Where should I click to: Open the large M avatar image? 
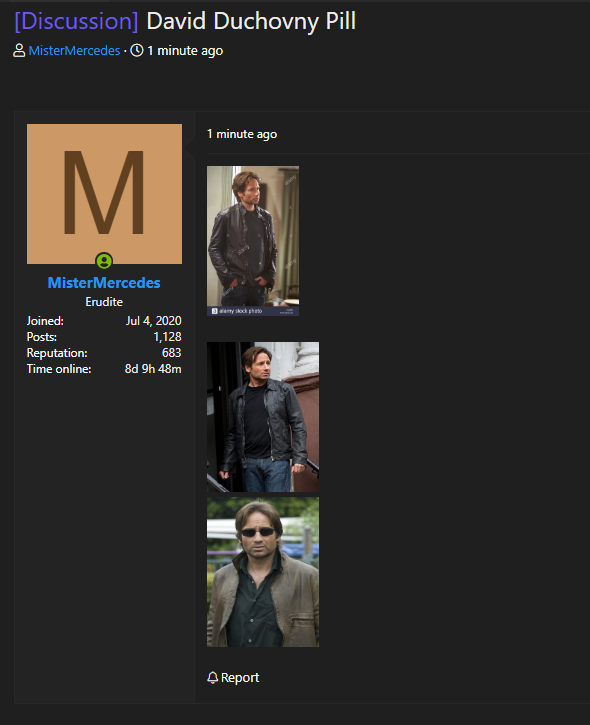pyautogui.click(x=104, y=194)
